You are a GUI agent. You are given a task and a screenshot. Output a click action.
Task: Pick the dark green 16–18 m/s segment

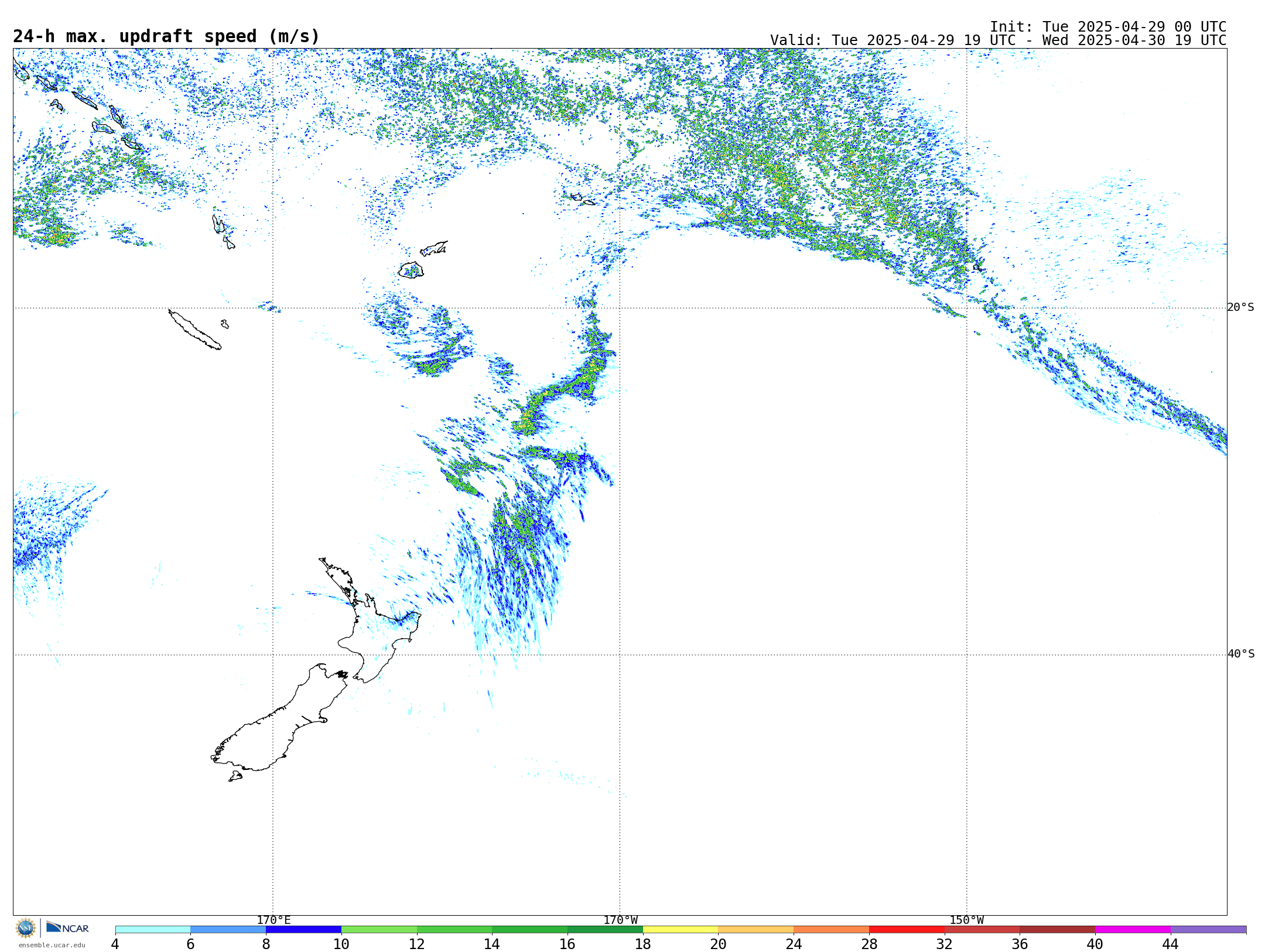[x=605, y=929]
